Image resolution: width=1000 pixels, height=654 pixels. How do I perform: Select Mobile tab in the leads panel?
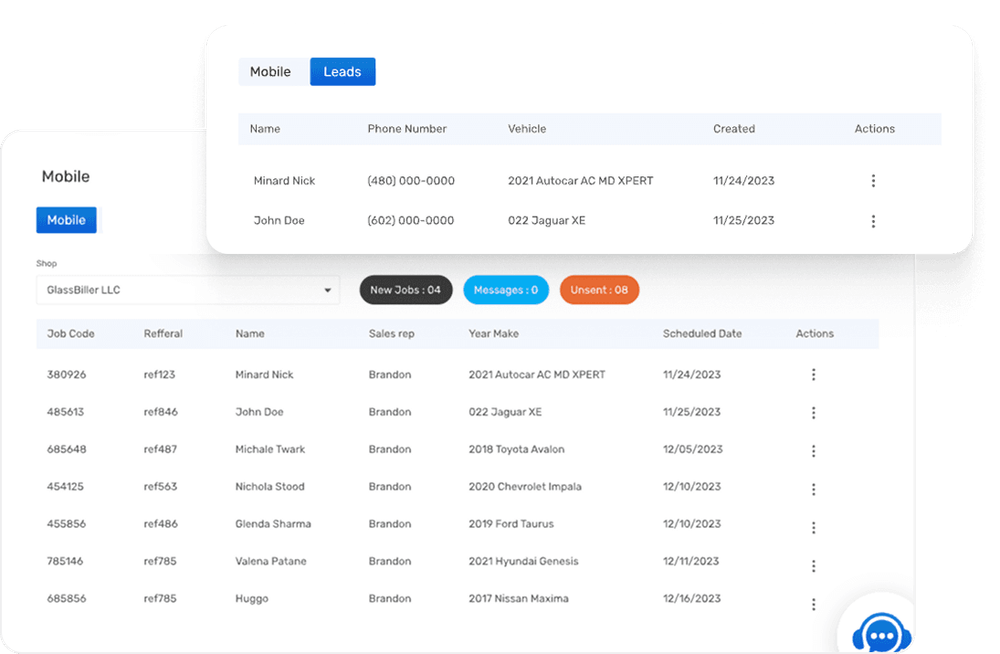pyautogui.click(x=270, y=72)
